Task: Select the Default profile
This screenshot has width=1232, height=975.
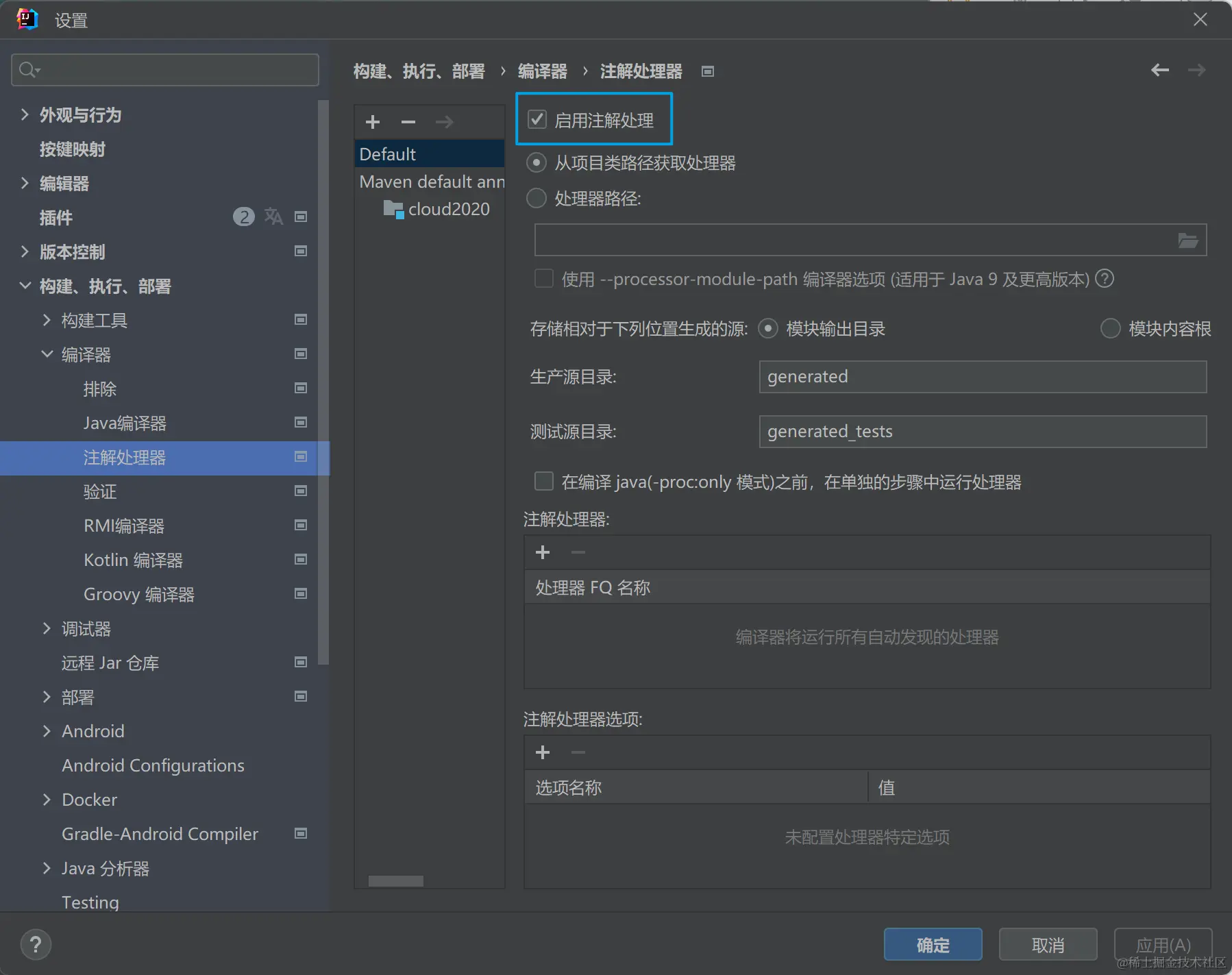Action: 430,154
